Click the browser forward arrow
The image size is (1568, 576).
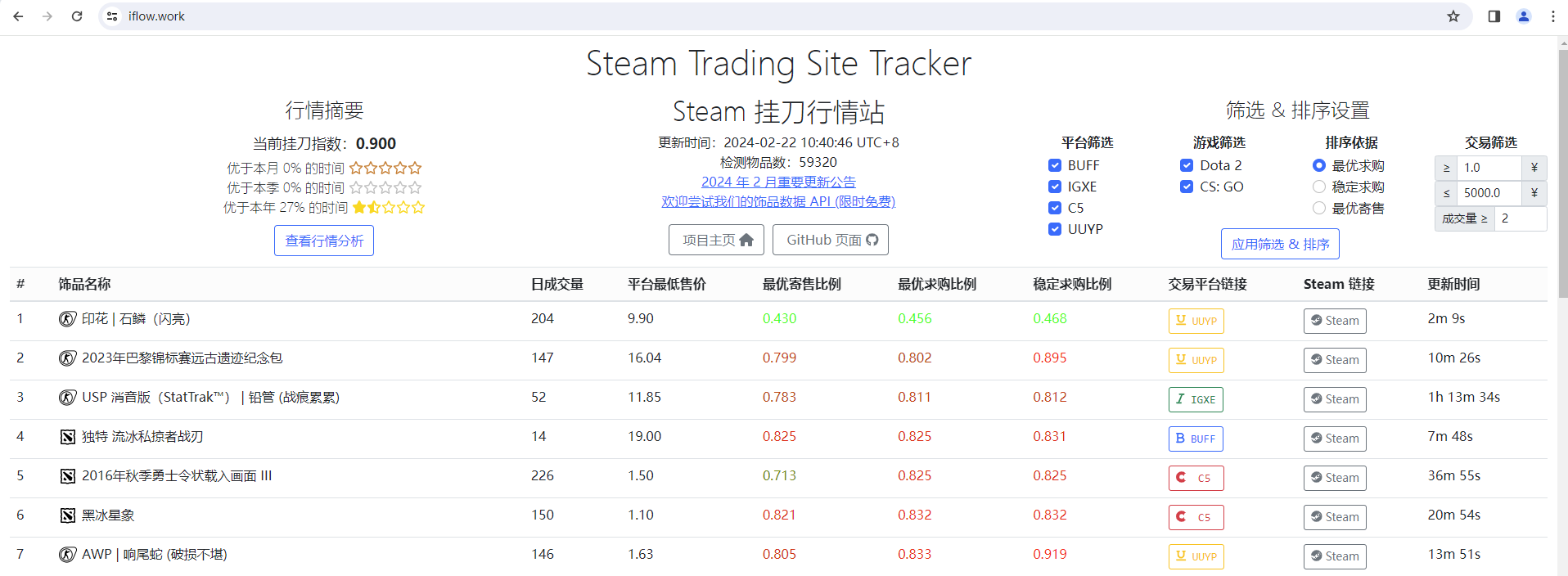[47, 16]
